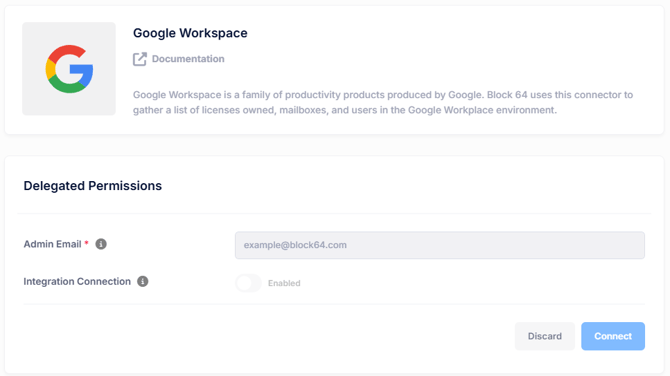Toggle the Integration Connection switch

tap(248, 283)
